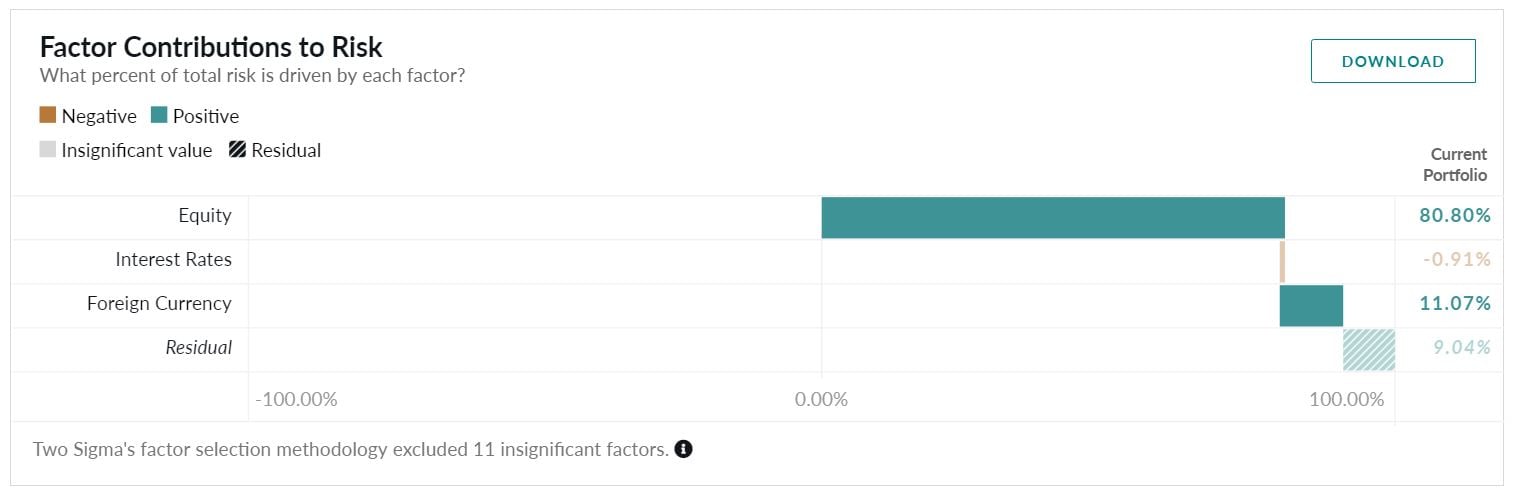Select the hatched Residual bar
1517x490 pixels.
point(1369,349)
